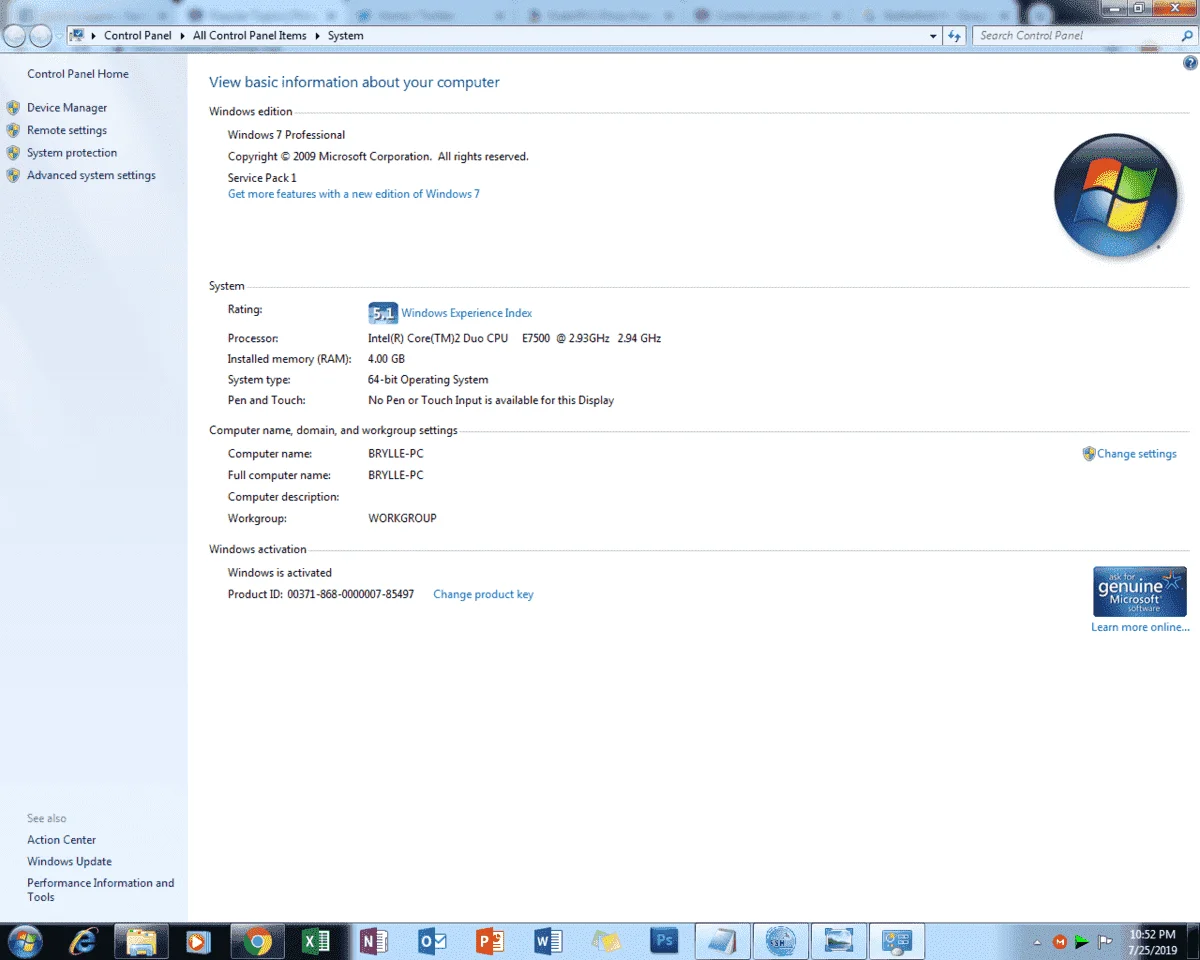This screenshot has width=1200, height=960.
Task: Switch to Google Chrome on taskbar
Action: 257,941
